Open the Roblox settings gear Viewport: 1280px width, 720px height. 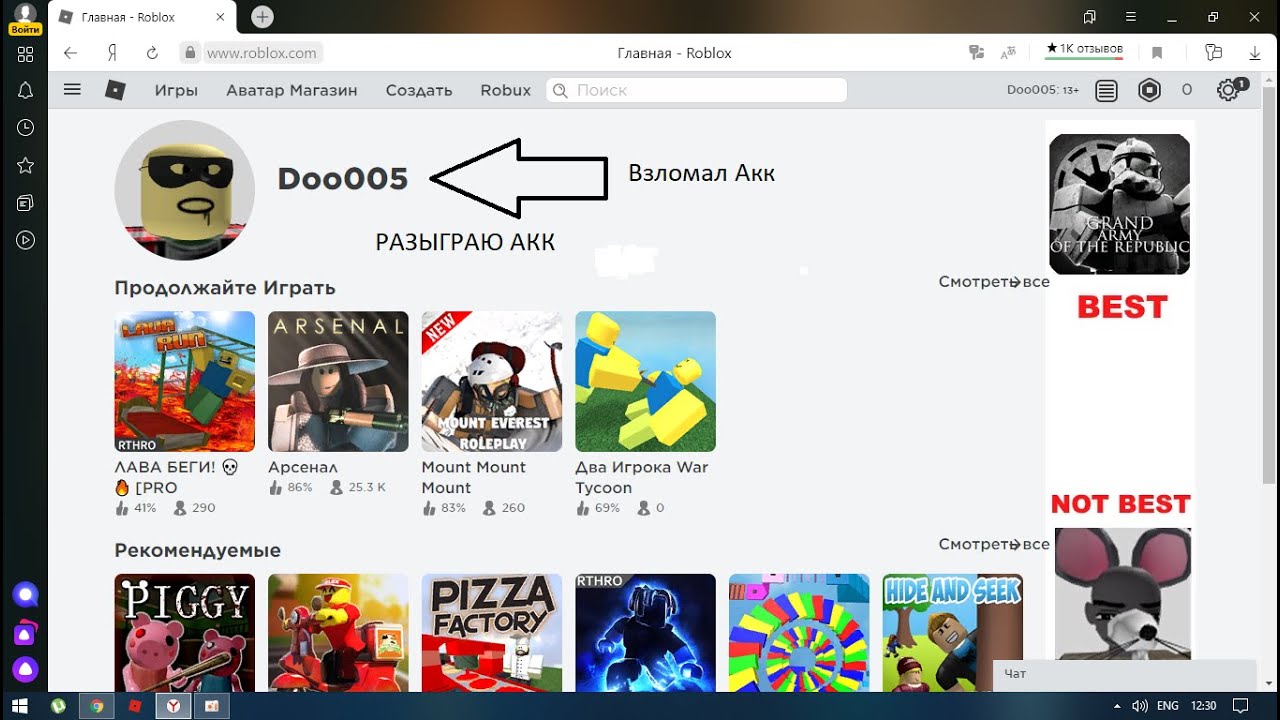pos(1228,90)
